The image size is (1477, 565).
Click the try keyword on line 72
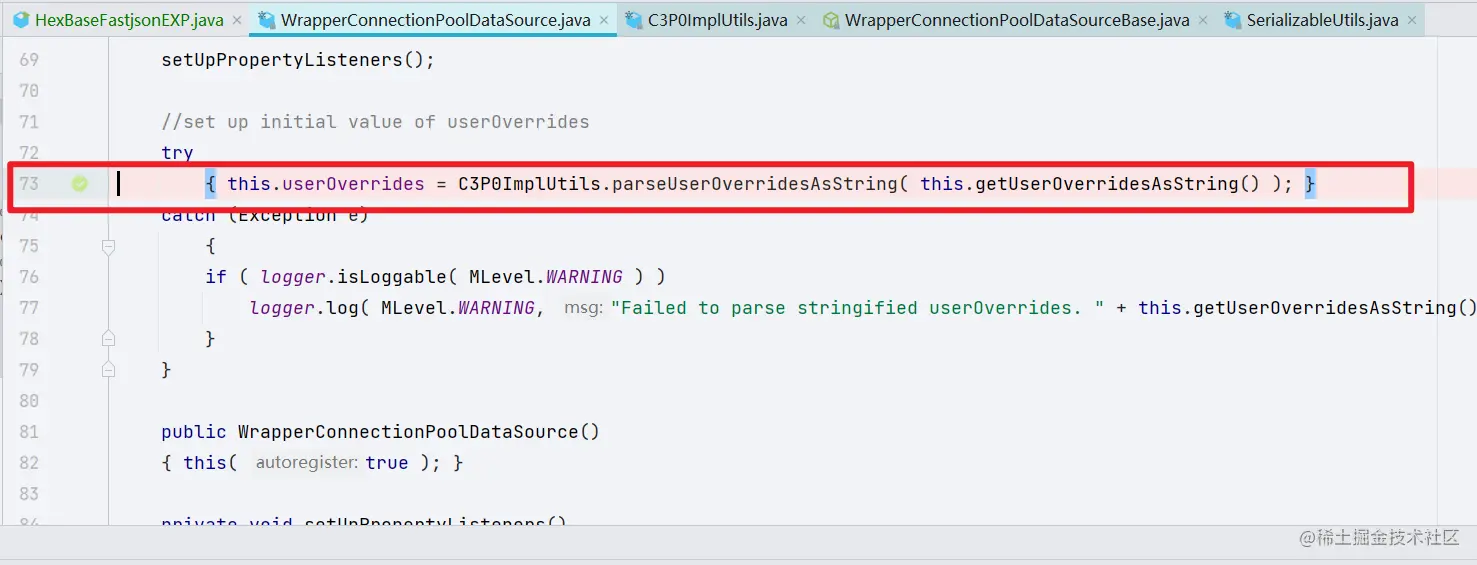pos(177,153)
